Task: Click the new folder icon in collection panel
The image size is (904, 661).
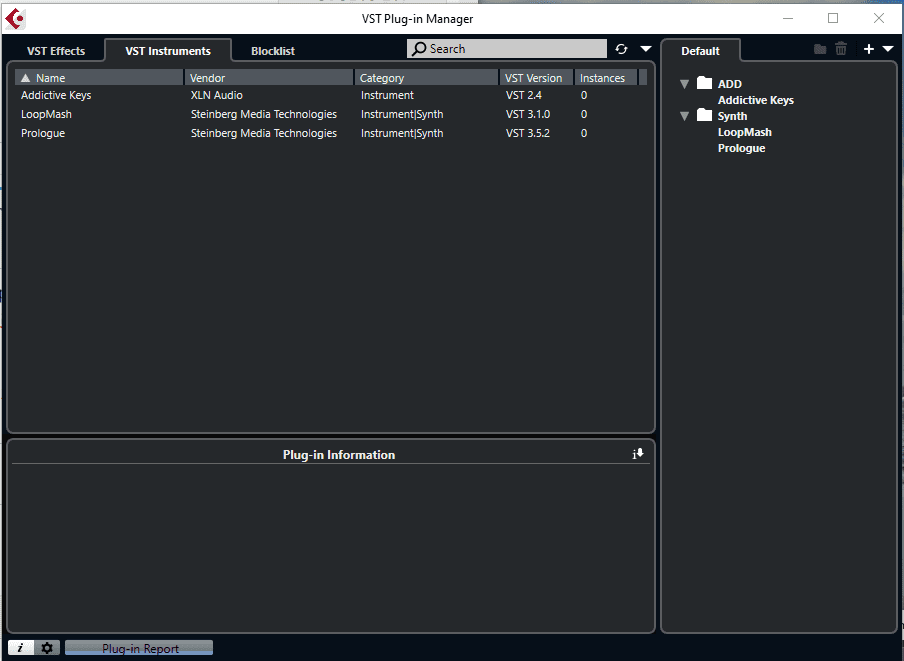Action: tap(820, 49)
